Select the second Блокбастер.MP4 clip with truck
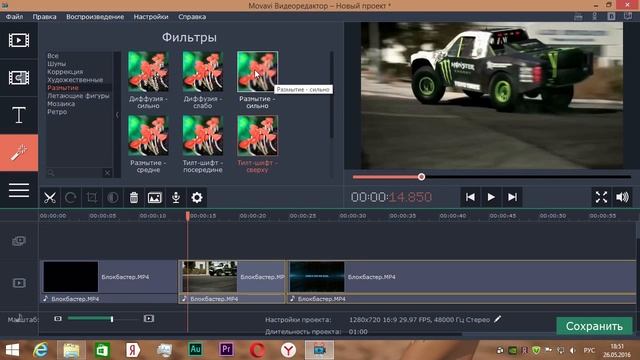Image resolution: width=640 pixels, height=360 pixels. pyautogui.click(x=232, y=277)
